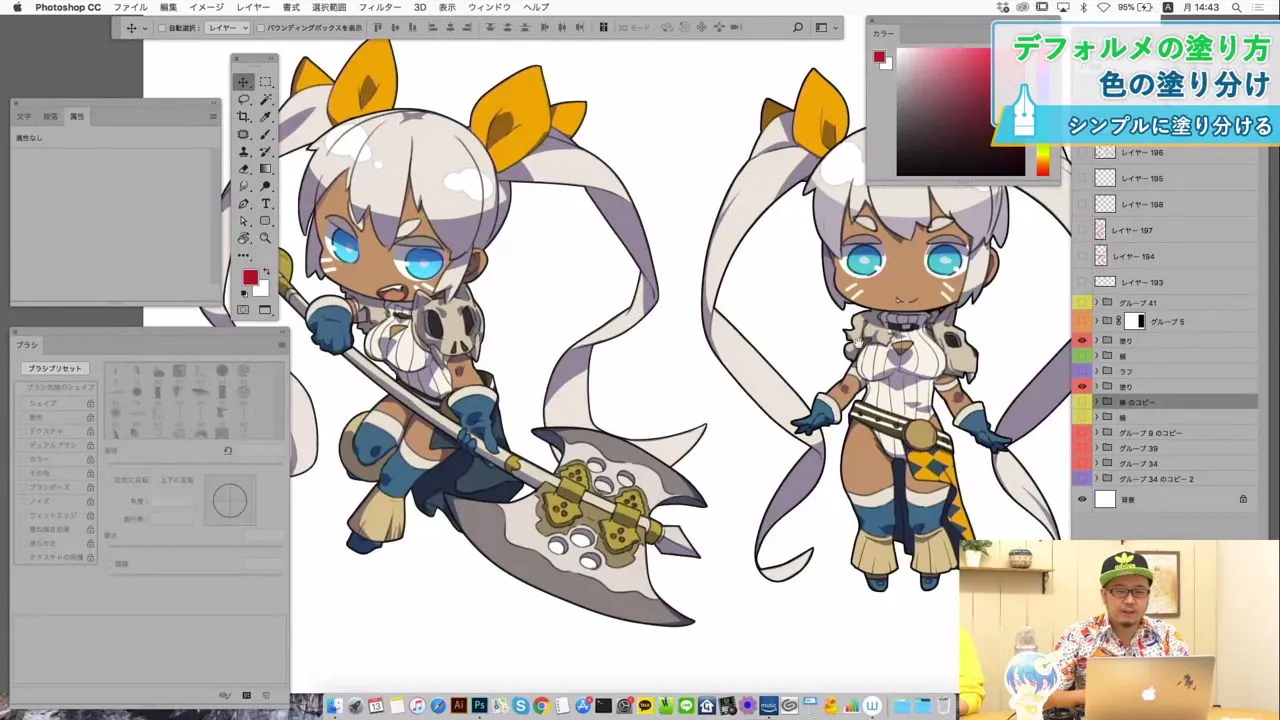Click the red foreground color swatch

[x=249, y=276]
